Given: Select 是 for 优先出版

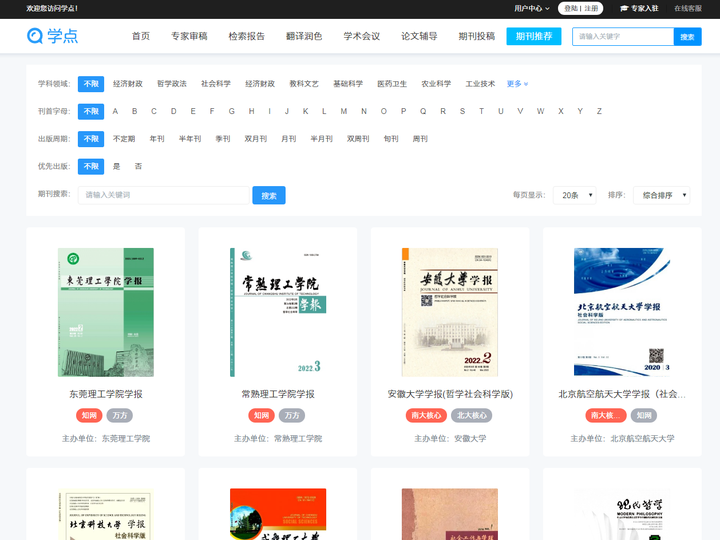Looking at the screenshot, I should 117,166.
